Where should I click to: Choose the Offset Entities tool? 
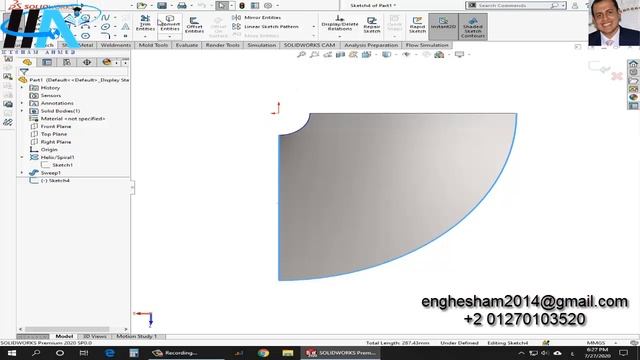194,25
